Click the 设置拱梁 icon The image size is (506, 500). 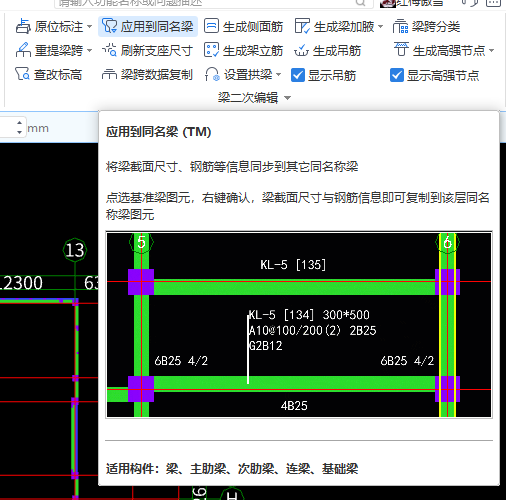pos(212,74)
